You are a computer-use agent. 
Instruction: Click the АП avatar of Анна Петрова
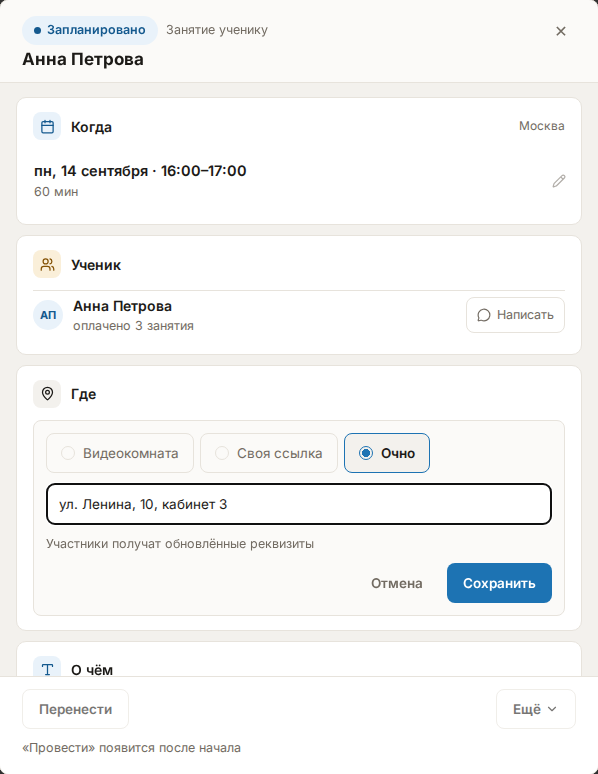(x=48, y=315)
